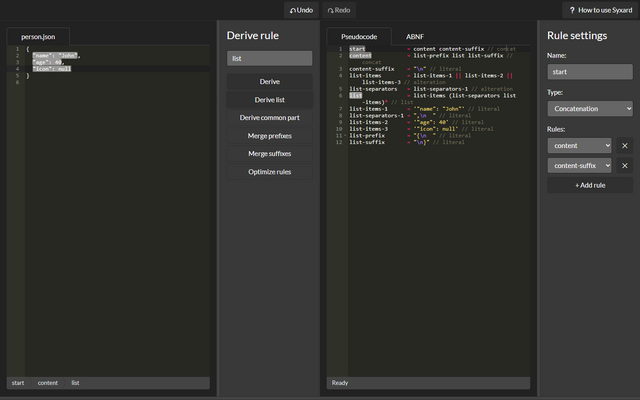Viewport: 640px width, 400px height.
Task: Switch to the Pseudocode tab
Action: pos(359,37)
